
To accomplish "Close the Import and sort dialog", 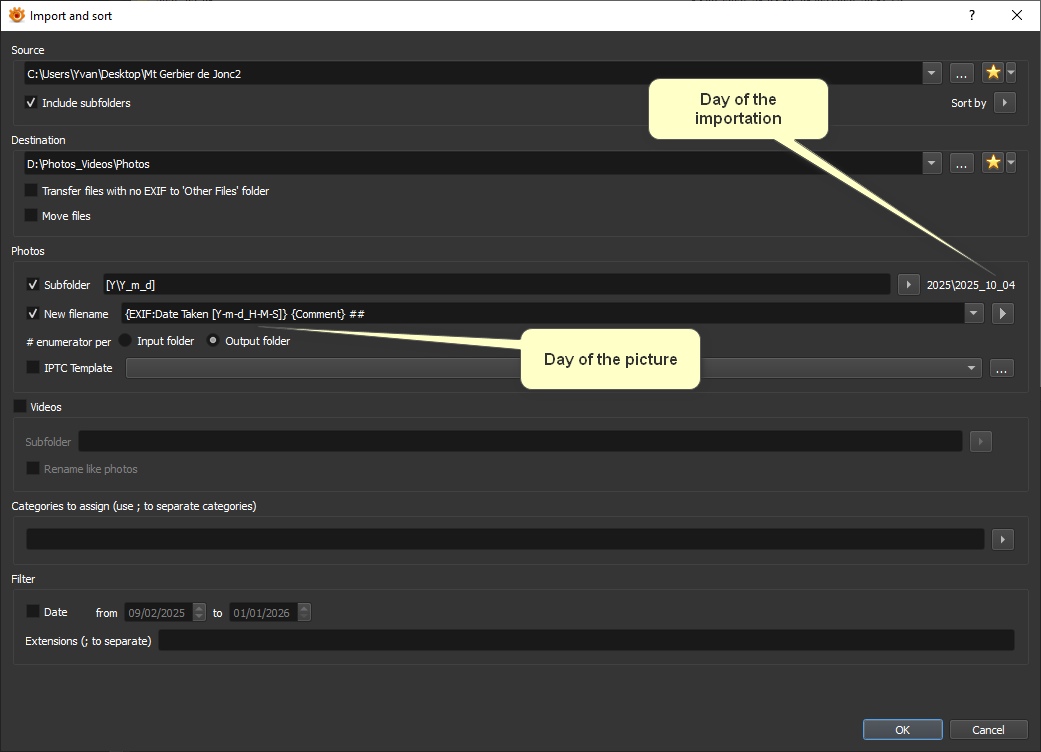I will click(x=1016, y=15).
